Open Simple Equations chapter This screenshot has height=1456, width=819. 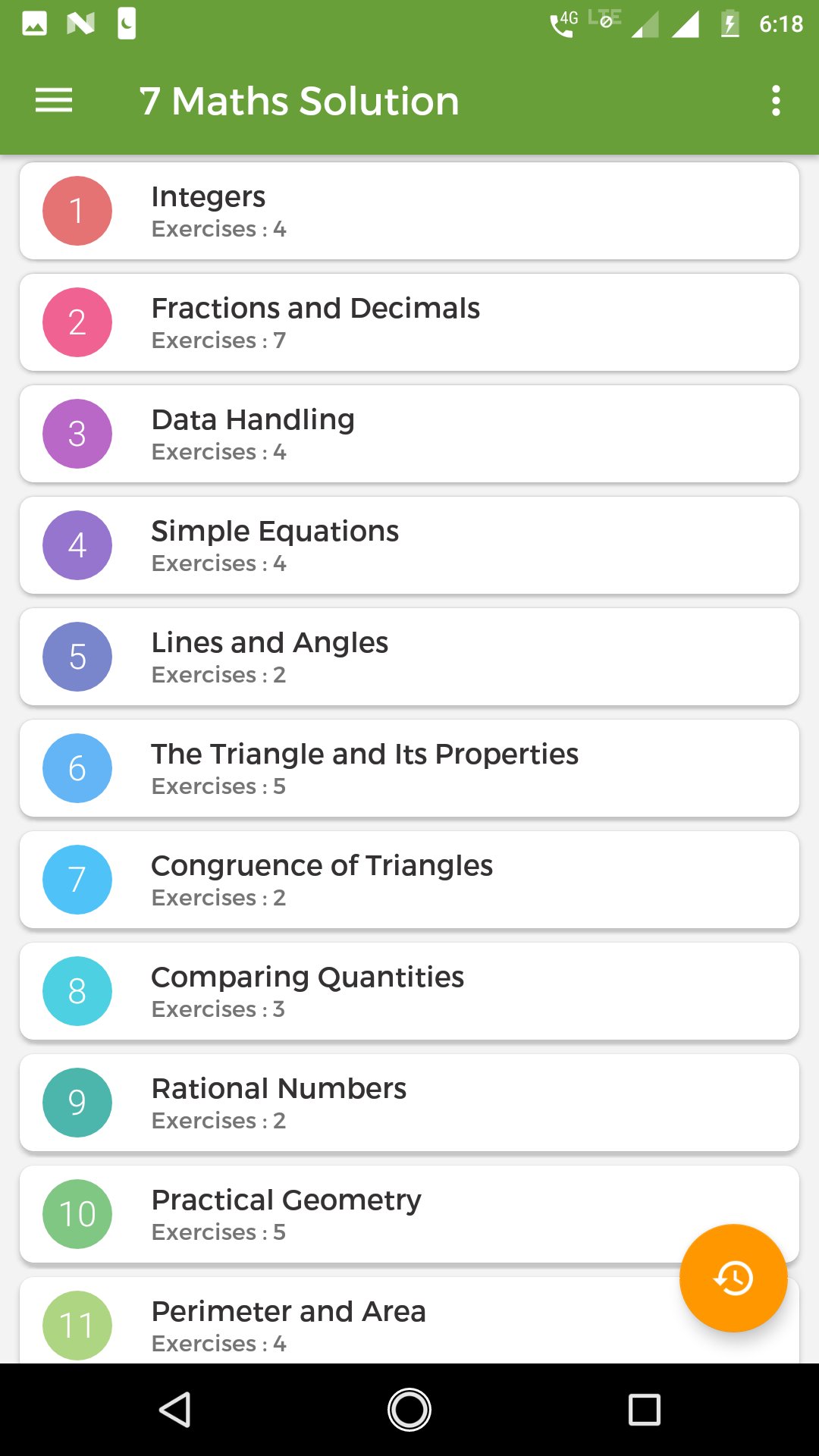click(x=409, y=545)
